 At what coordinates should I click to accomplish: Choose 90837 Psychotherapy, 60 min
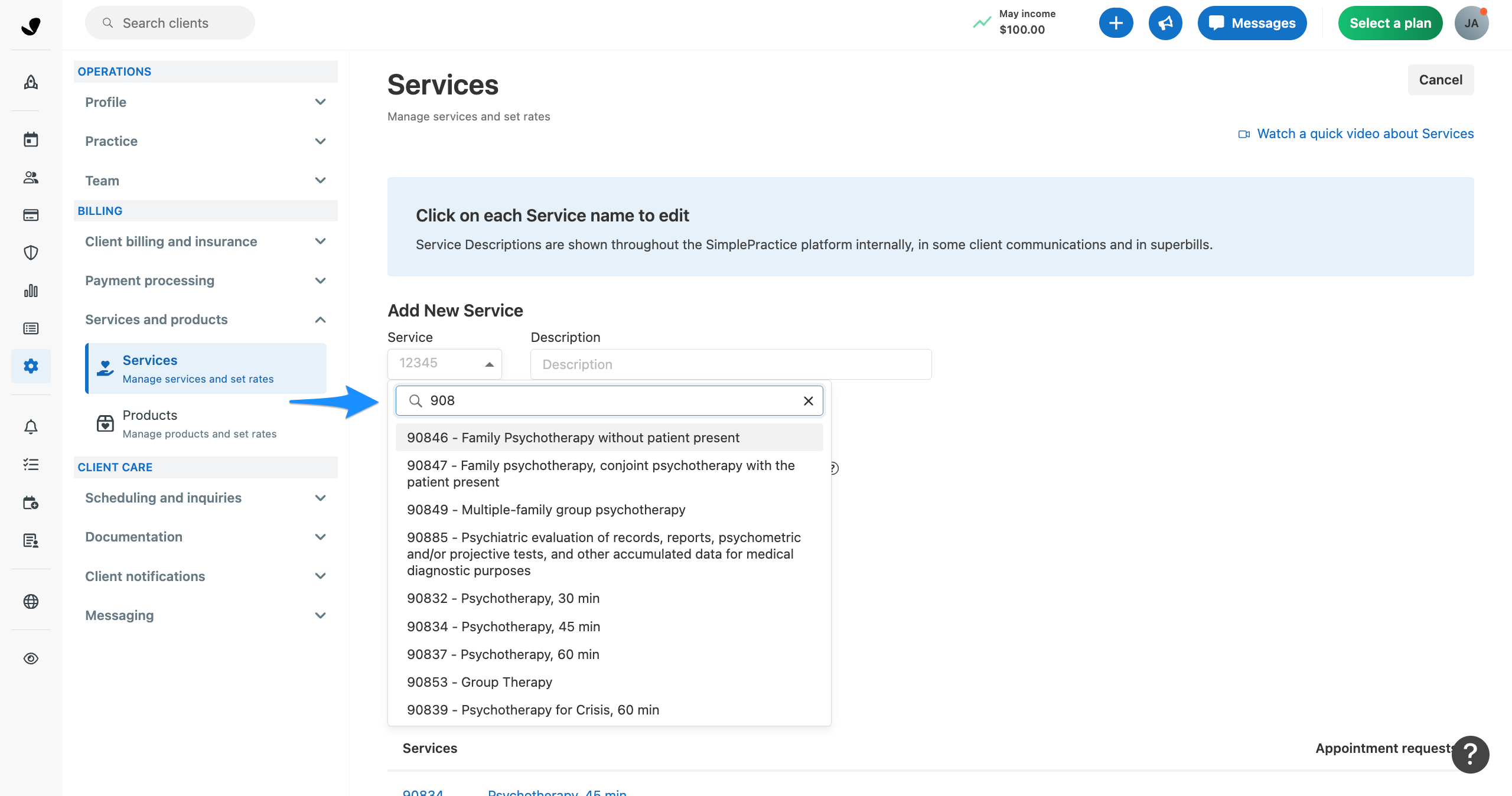609,654
